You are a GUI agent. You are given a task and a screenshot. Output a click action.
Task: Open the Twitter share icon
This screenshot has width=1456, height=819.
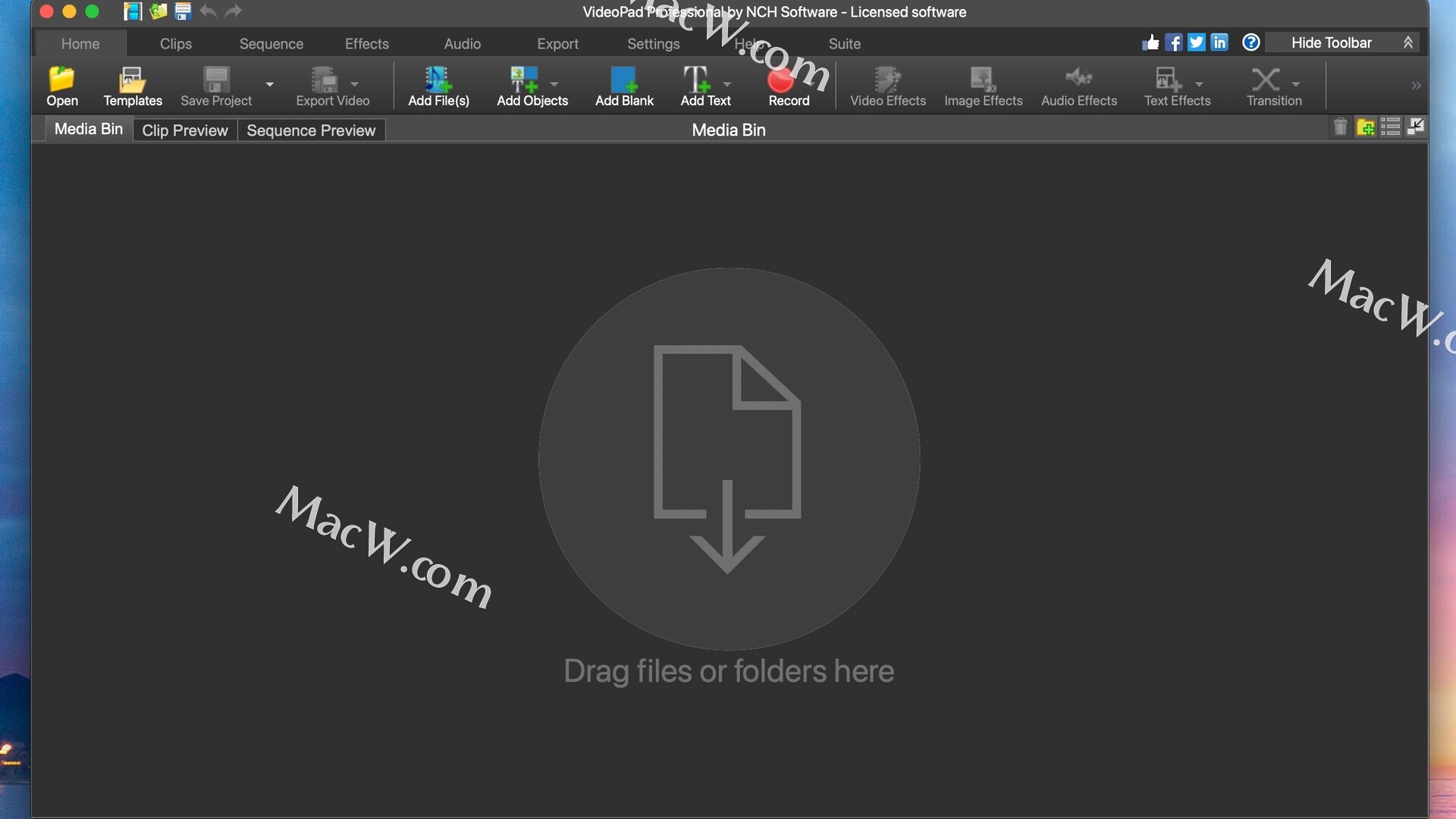point(1196,42)
